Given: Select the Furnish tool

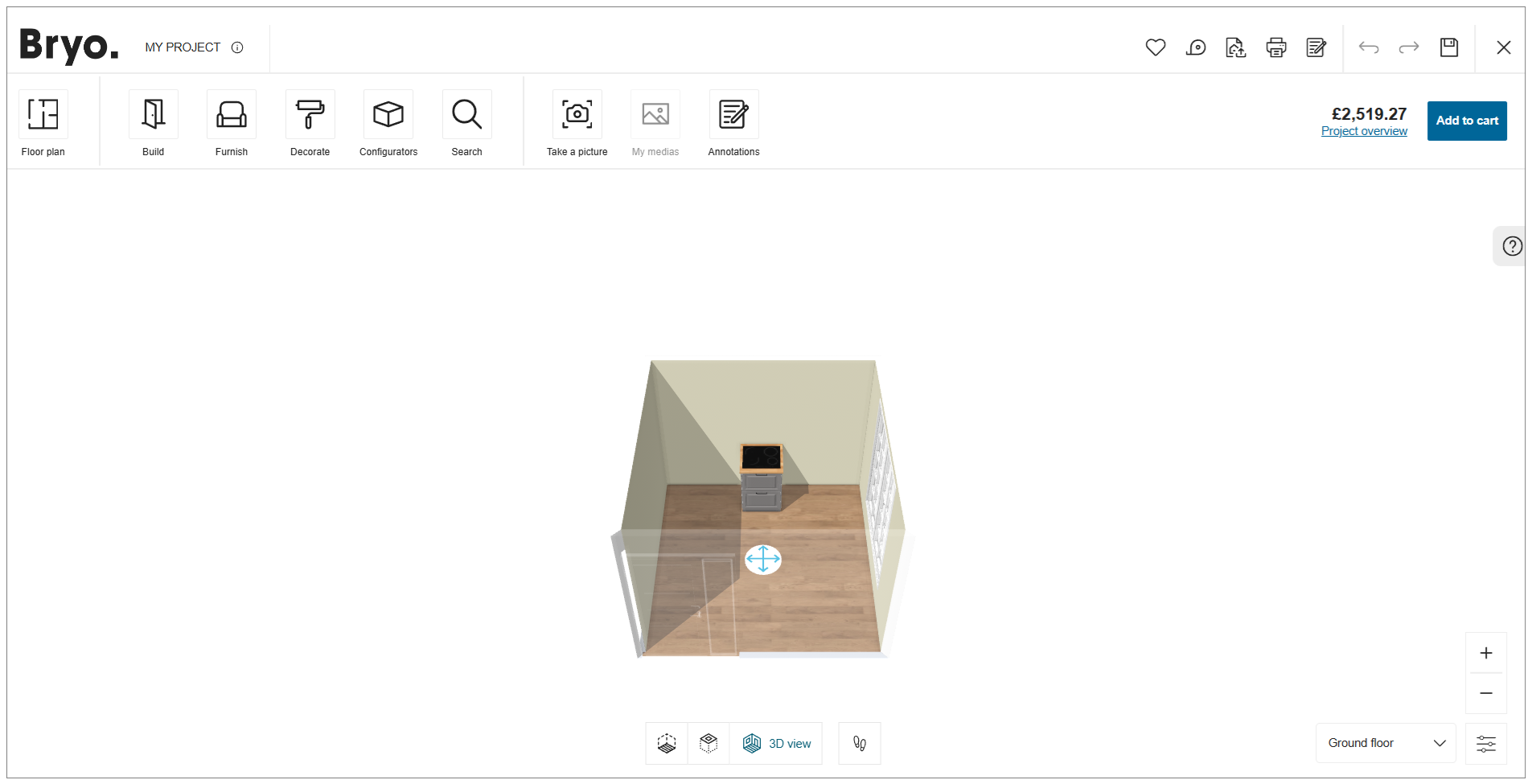Looking at the screenshot, I should pyautogui.click(x=231, y=122).
